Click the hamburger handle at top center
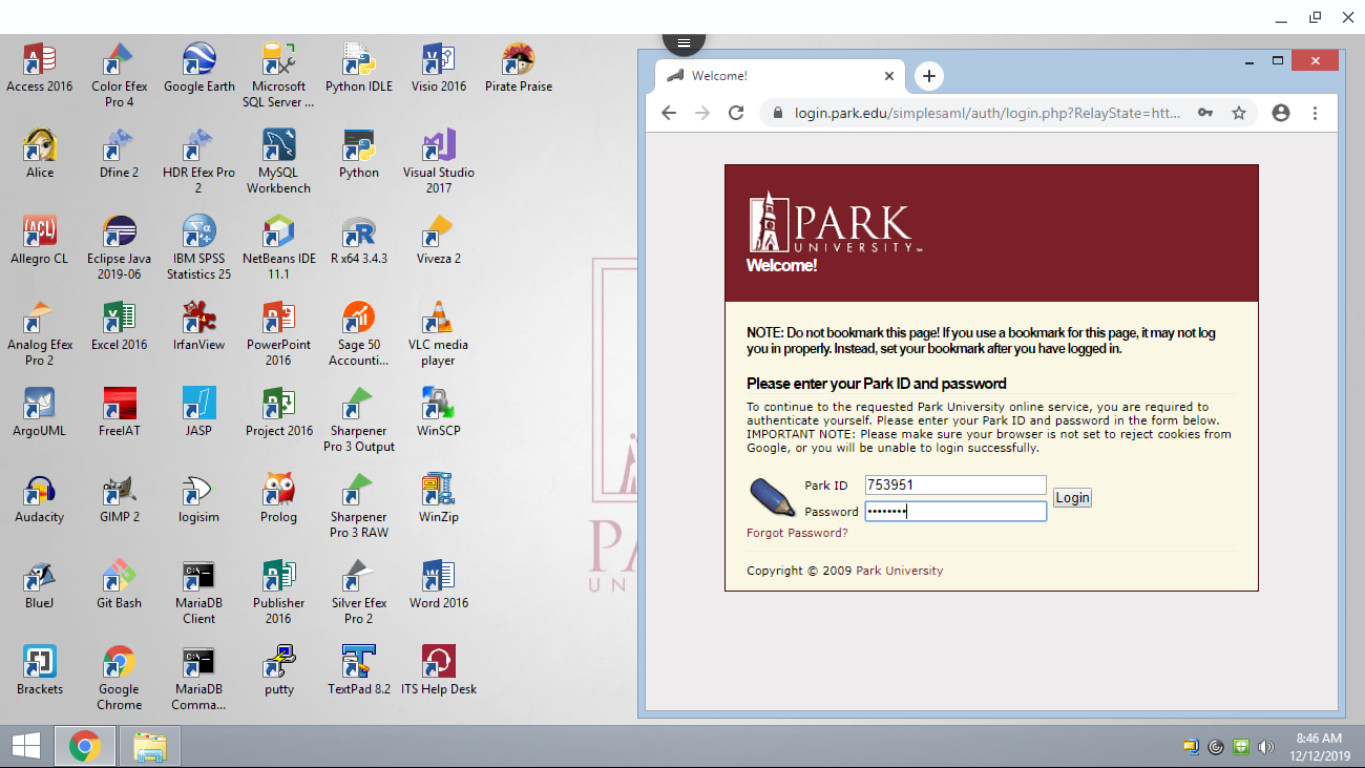 (x=684, y=43)
